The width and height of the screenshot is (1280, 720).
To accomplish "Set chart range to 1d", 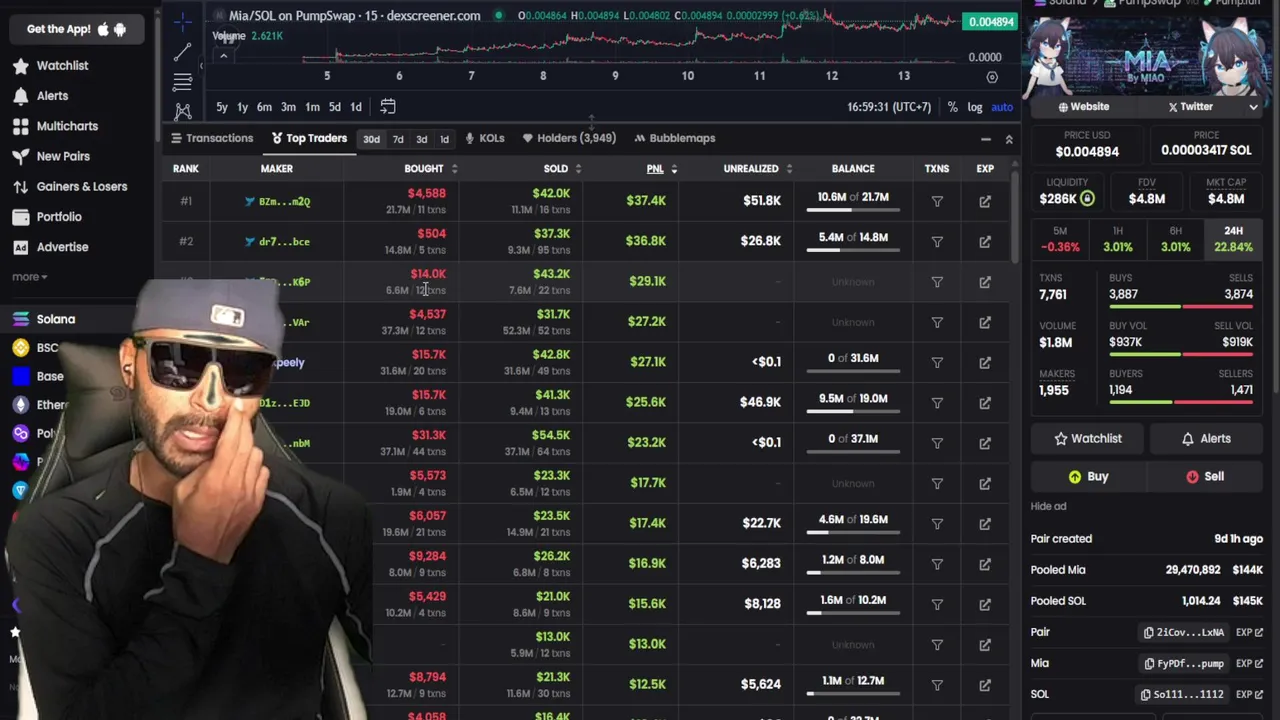I will (355, 107).
